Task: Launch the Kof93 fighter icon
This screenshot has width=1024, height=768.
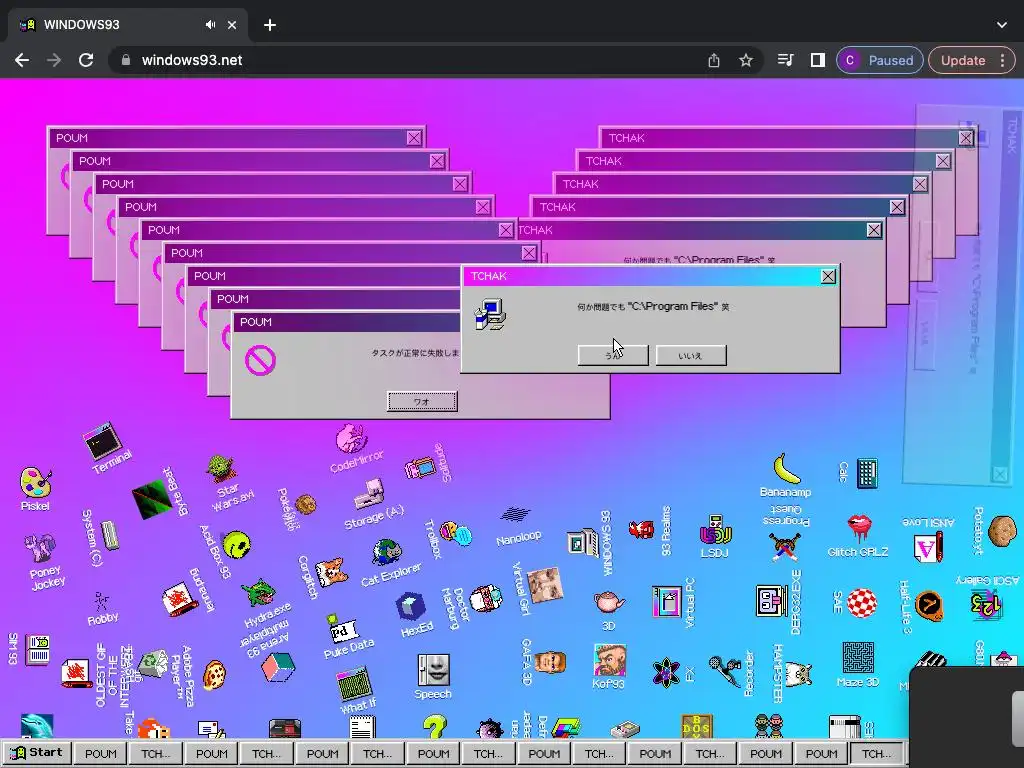Action: (x=609, y=660)
